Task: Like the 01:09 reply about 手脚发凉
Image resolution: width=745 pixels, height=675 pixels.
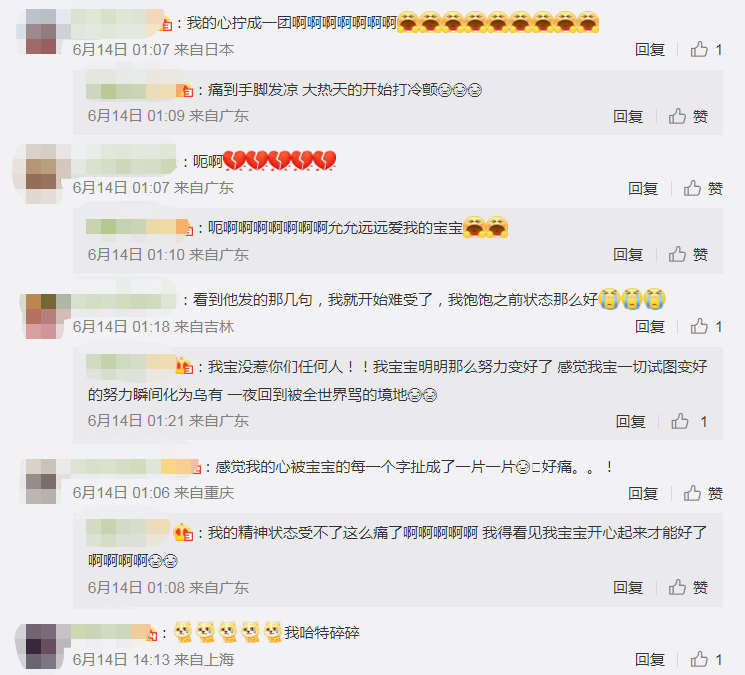Action: [688, 116]
